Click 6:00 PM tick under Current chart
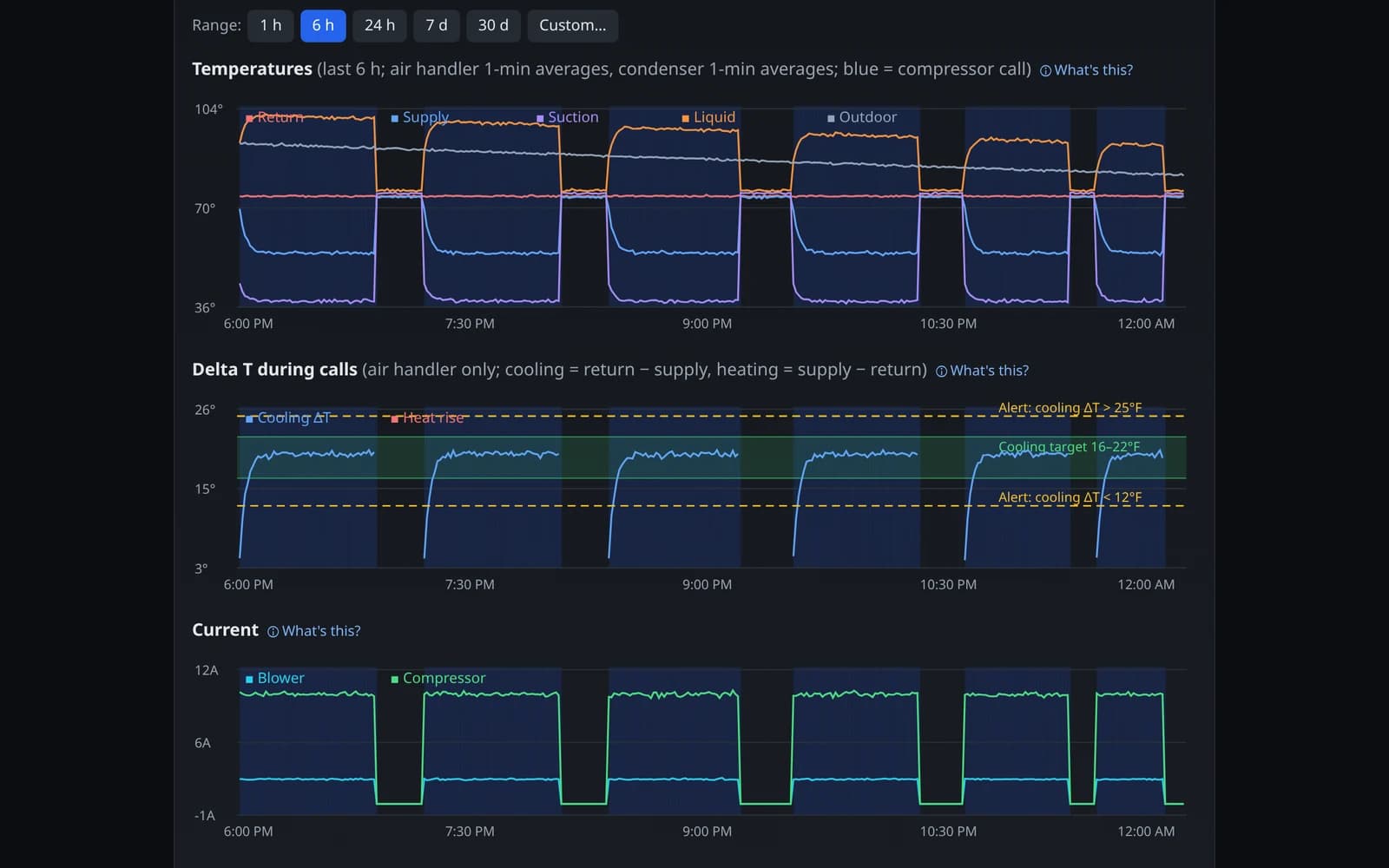 pos(248,832)
